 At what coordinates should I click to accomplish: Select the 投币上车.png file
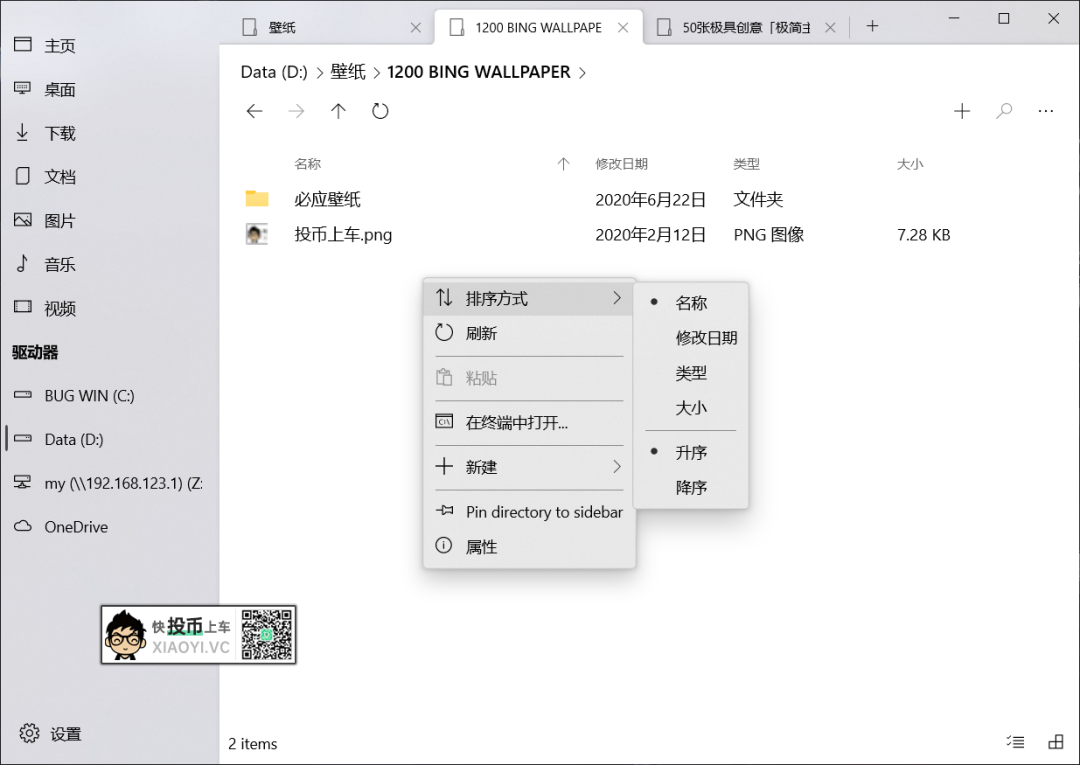[x=344, y=234]
